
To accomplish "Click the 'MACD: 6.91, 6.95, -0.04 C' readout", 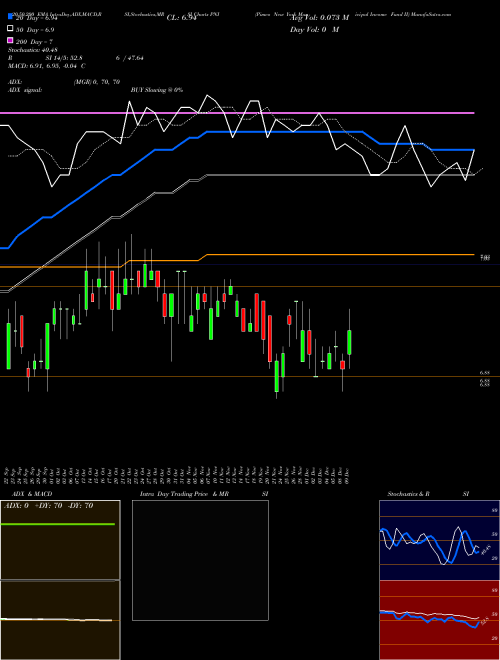I will tap(47, 66).
